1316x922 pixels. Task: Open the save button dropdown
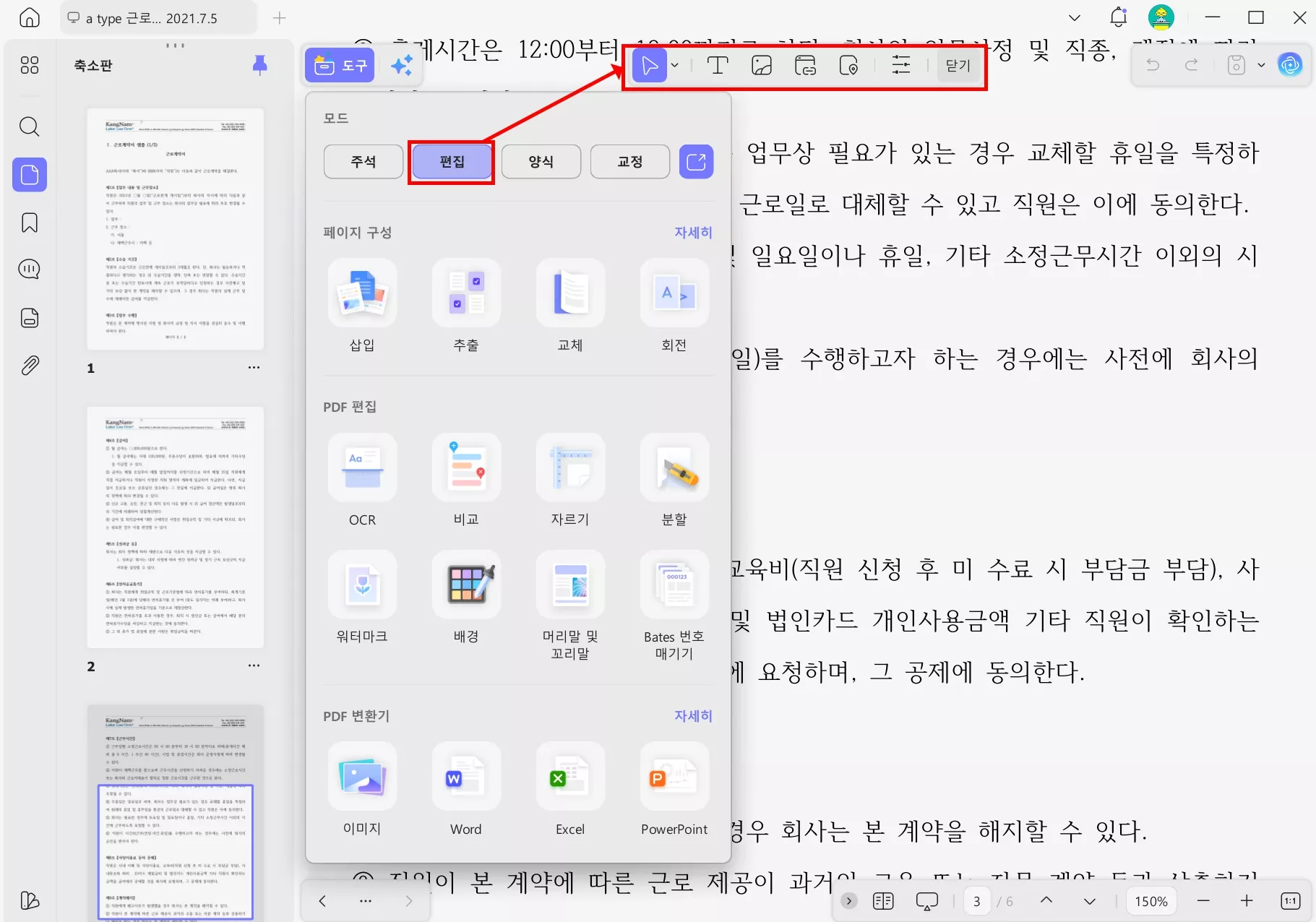1260,65
